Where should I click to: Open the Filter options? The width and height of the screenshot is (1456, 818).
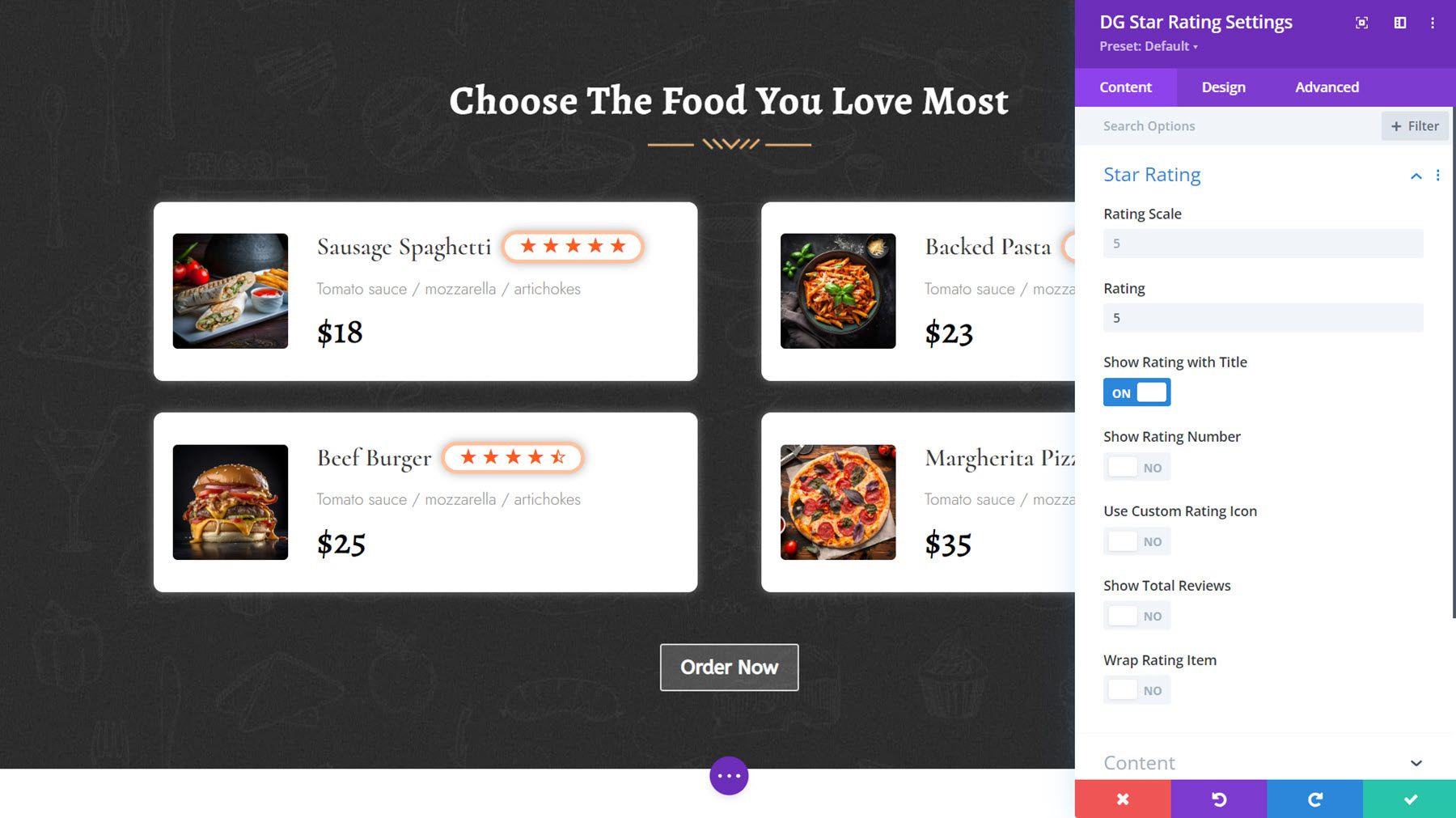pos(1415,125)
